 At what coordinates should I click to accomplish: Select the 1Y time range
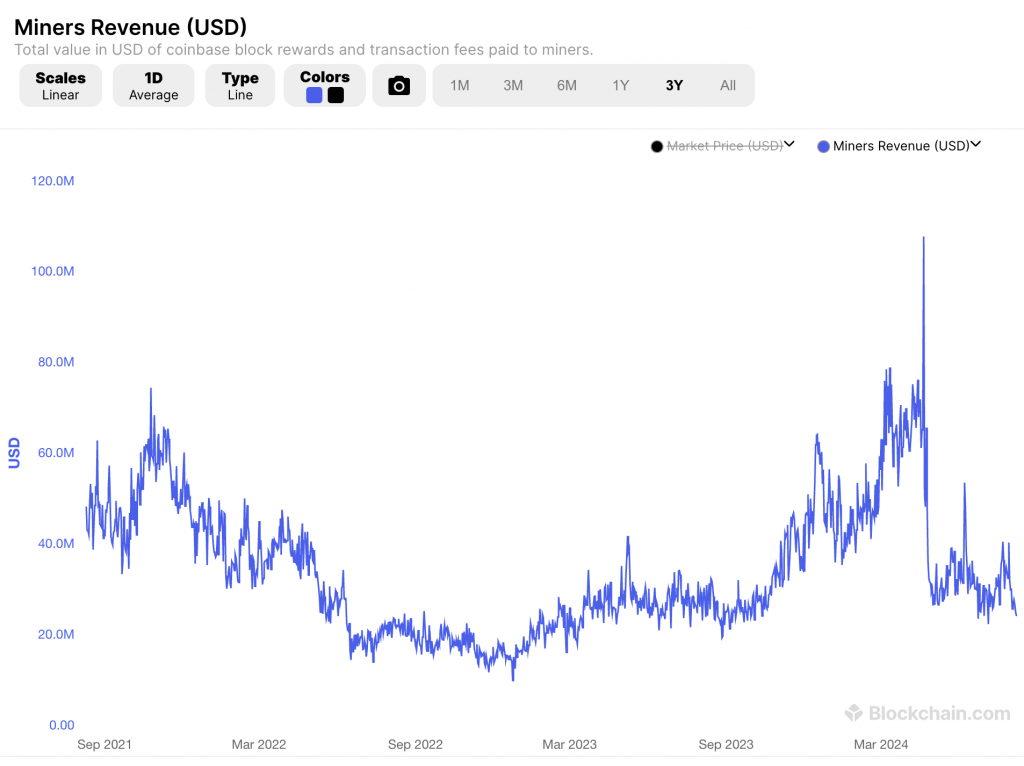pos(621,86)
